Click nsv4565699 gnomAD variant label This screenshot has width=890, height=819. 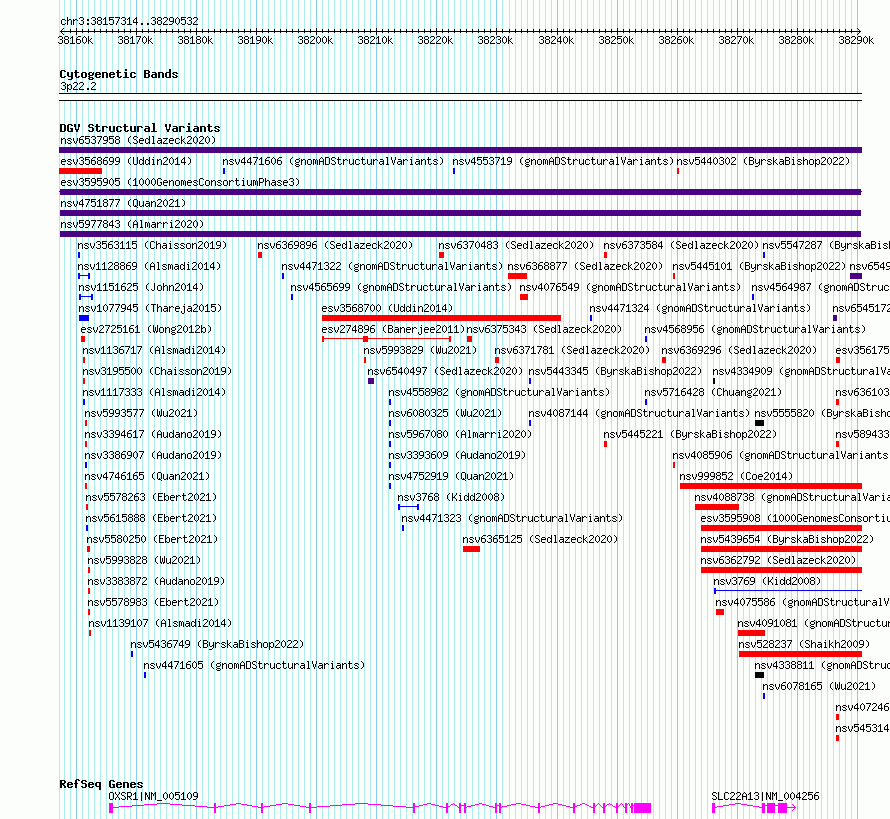401,287
